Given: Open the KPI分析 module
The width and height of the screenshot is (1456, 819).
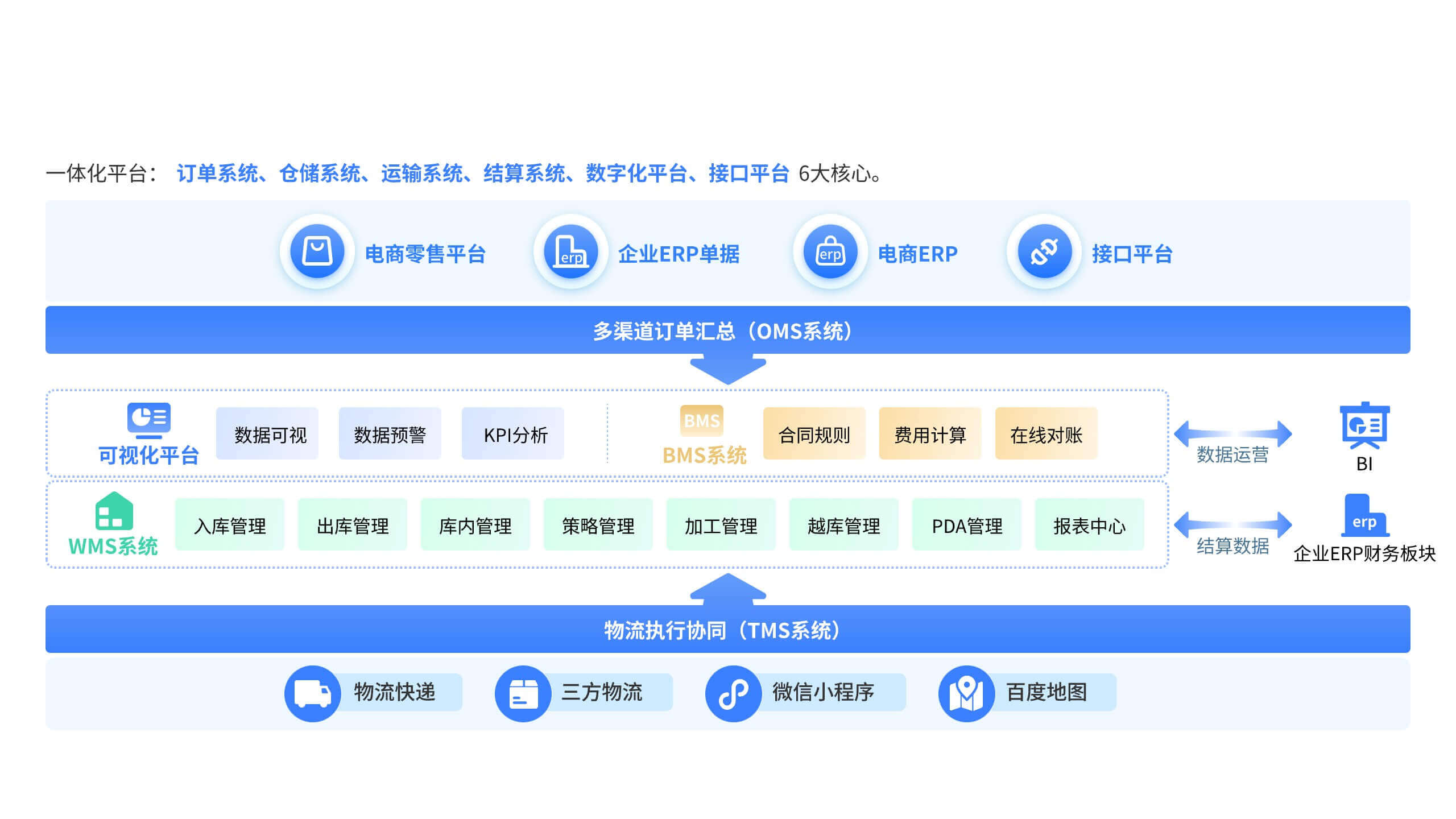Looking at the screenshot, I should pyautogui.click(x=513, y=433).
